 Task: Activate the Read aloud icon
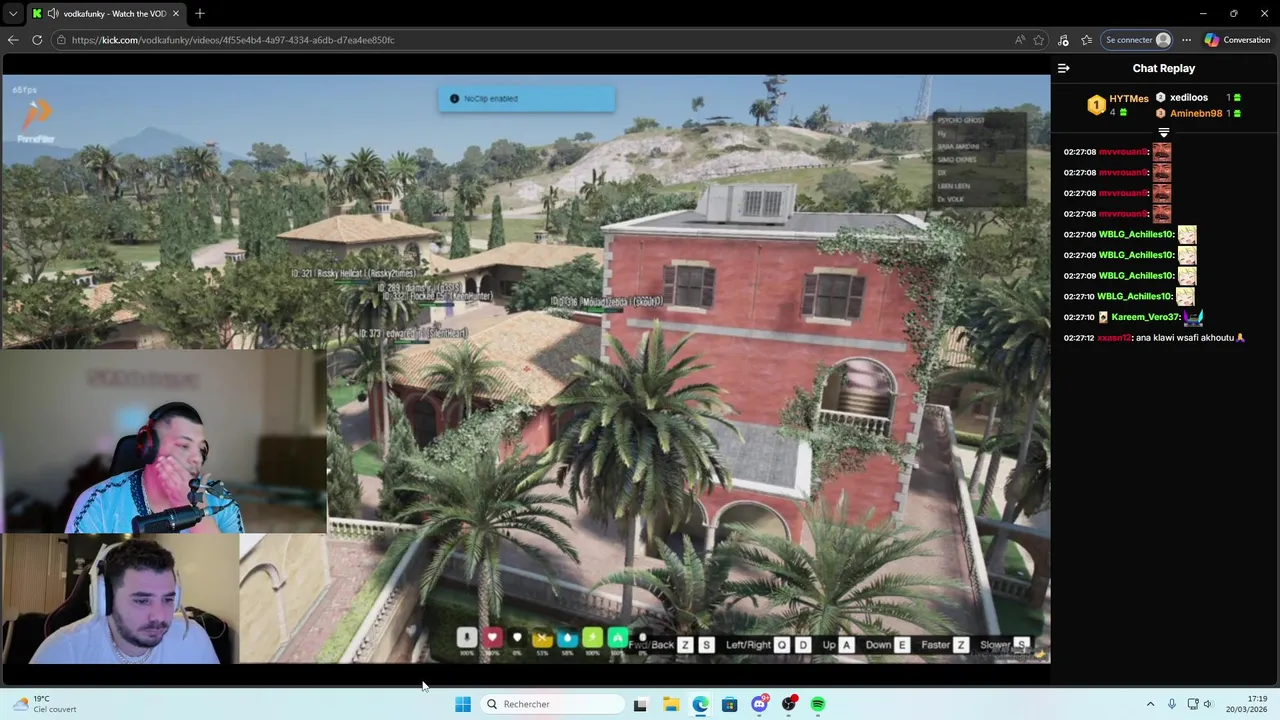point(1019,40)
